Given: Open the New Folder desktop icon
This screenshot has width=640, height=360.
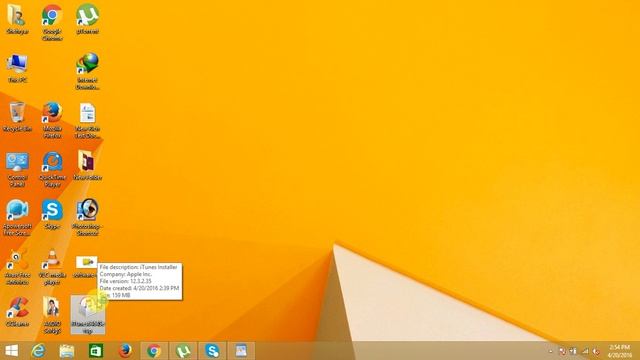Looking at the screenshot, I should 87,165.
